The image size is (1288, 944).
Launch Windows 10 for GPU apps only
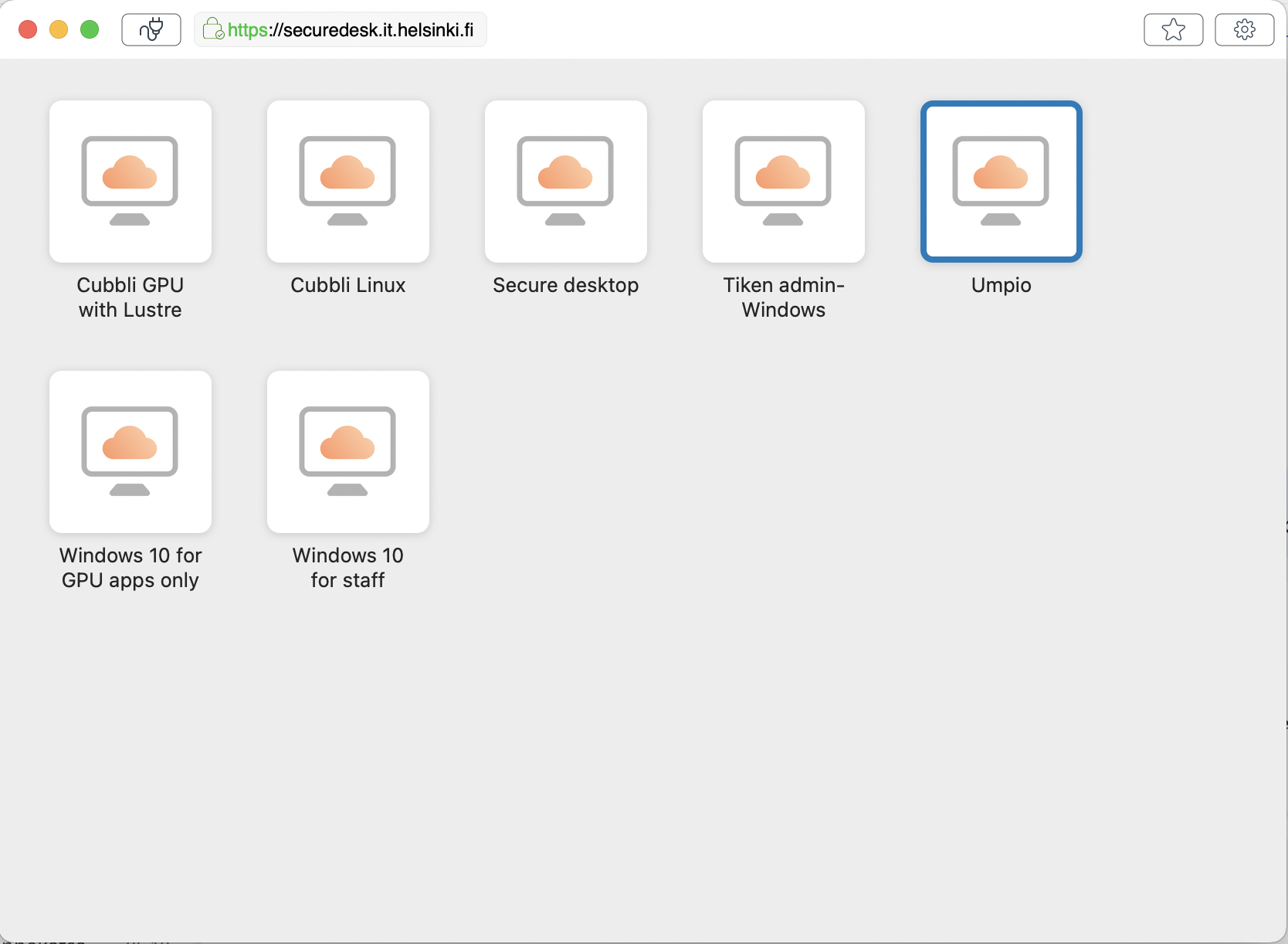point(130,452)
